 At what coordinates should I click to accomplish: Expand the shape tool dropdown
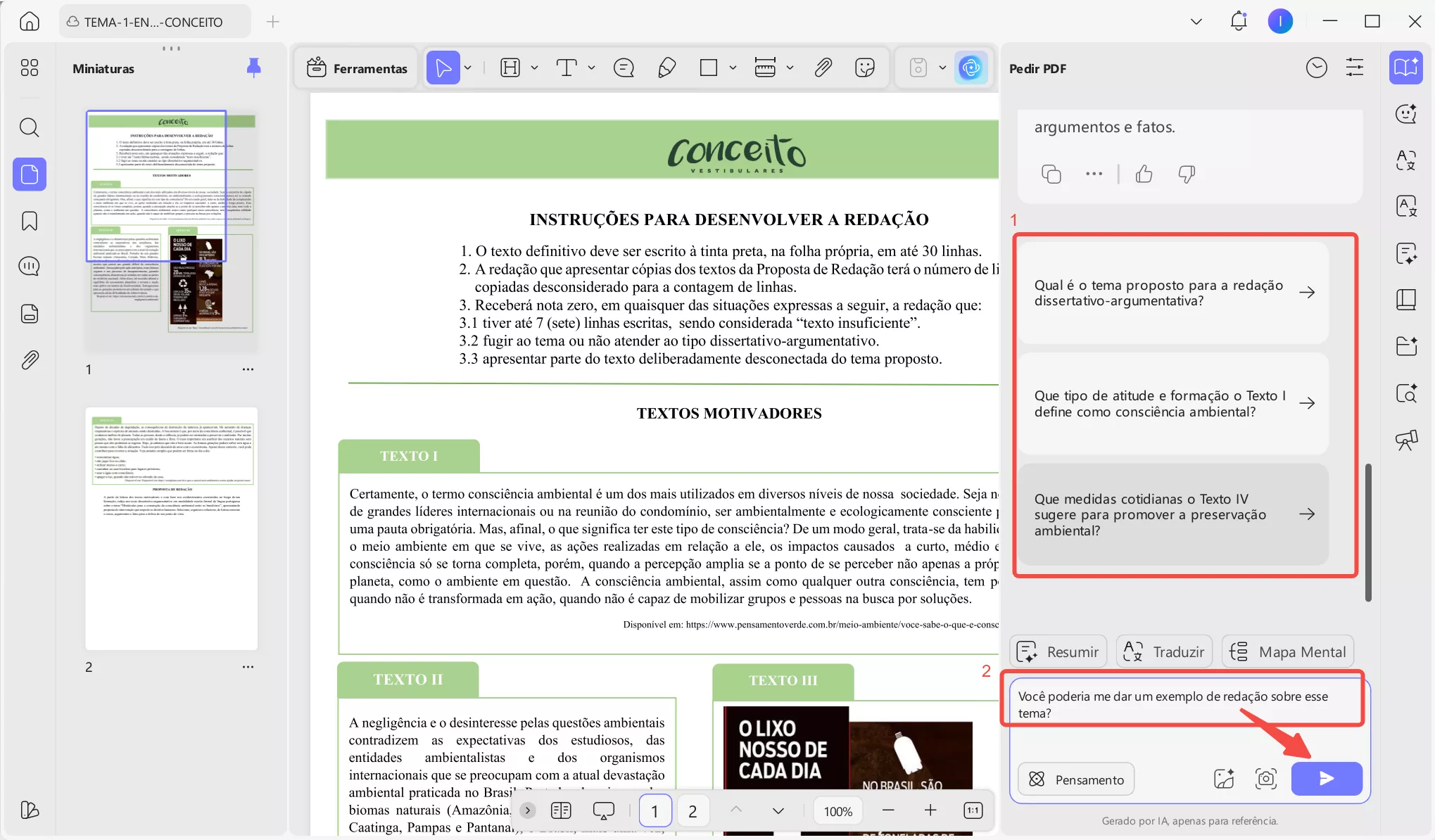[733, 67]
